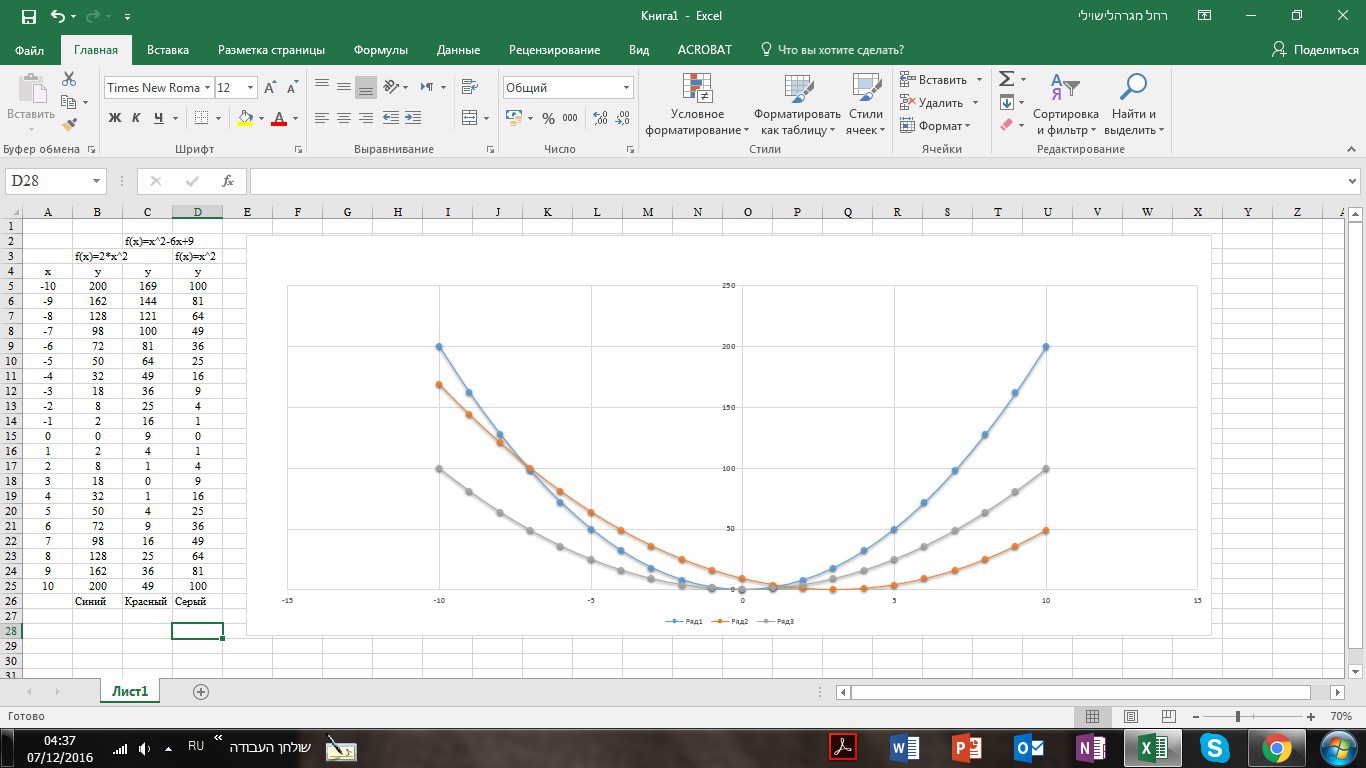Open the text orientation tool
1366x768 pixels.
pyautogui.click(x=391, y=87)
